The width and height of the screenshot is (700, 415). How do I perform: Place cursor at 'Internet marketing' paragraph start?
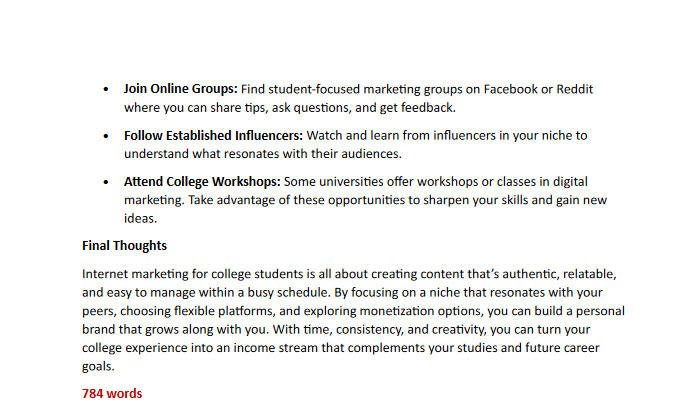83,274
